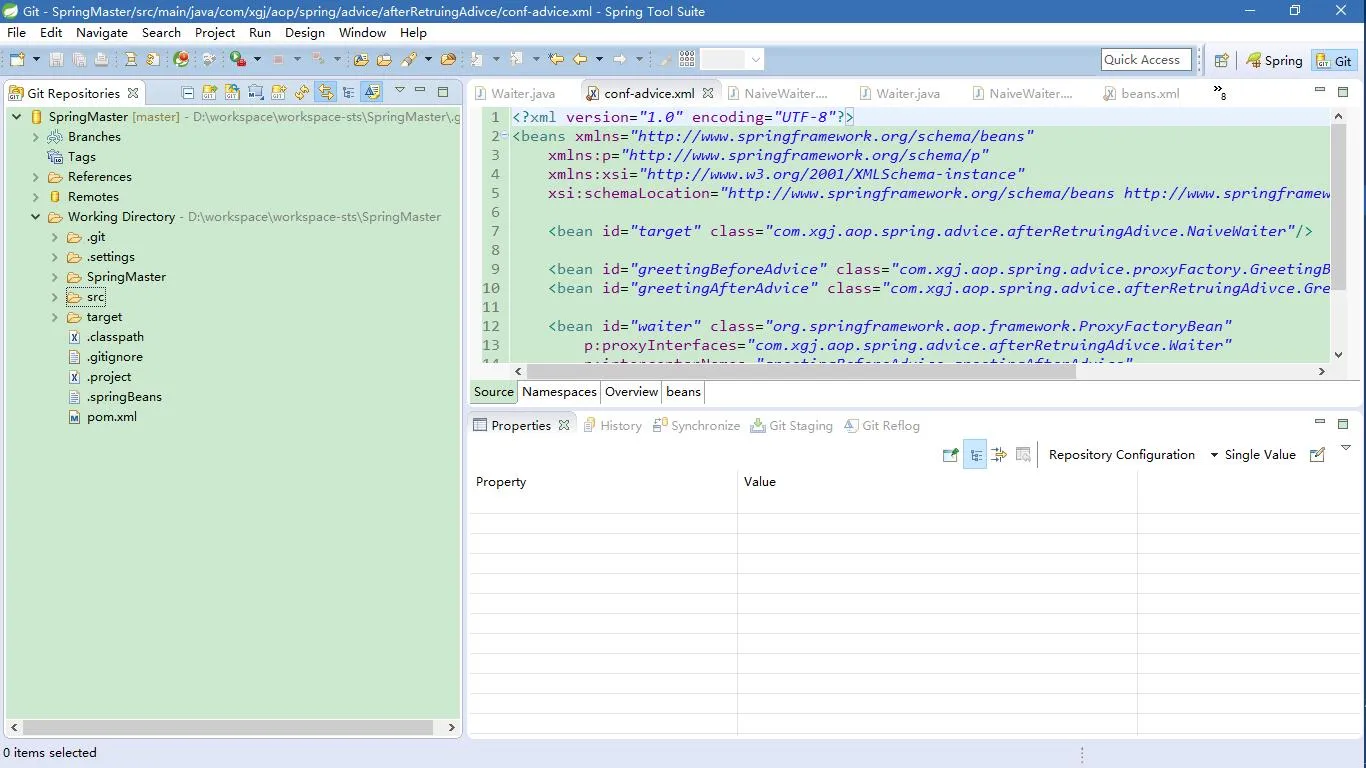Image resolution: width=1366 pixels, height=768 pixels.
Task: Collapse all in Git Repositories view
Action: click(187, 92)
